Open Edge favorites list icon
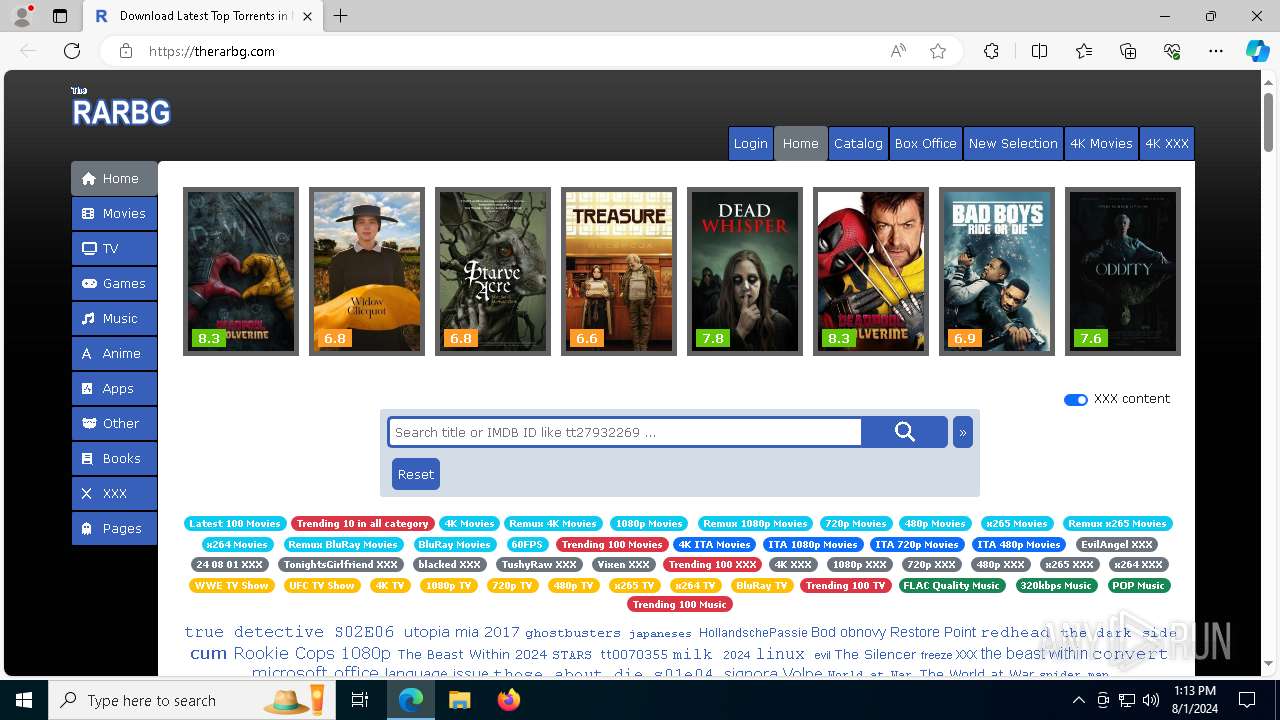 [1084, 51]
